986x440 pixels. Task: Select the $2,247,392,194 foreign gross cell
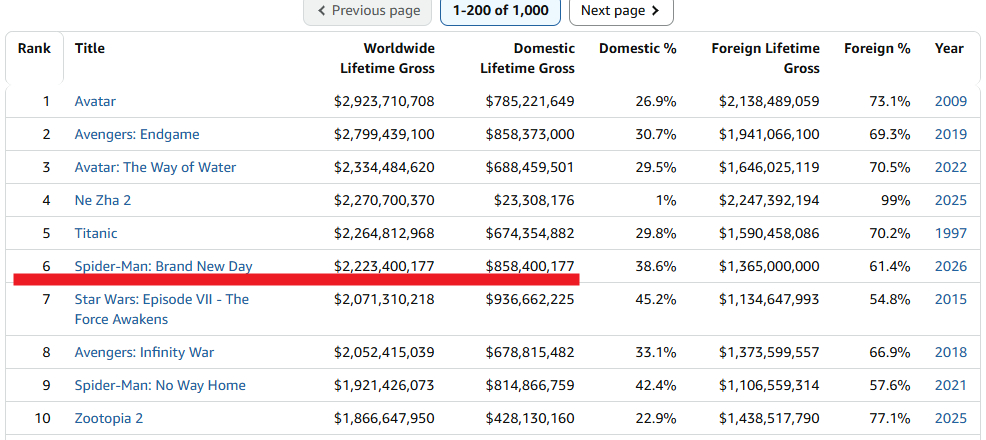(x=770, y=201)
